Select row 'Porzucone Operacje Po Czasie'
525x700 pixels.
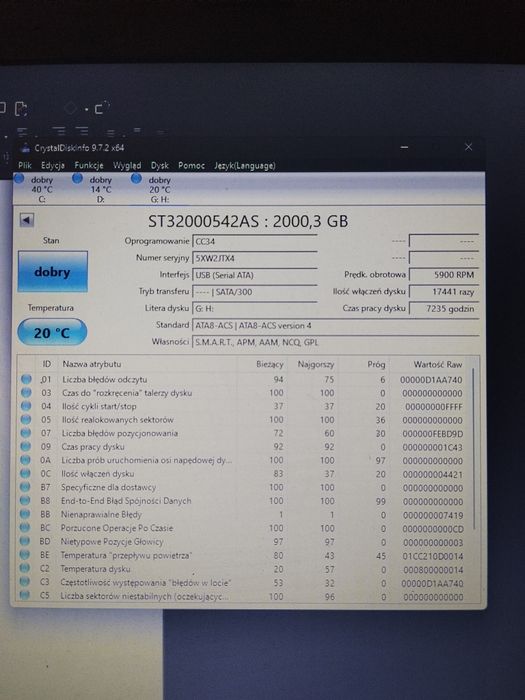coord(245,528)
